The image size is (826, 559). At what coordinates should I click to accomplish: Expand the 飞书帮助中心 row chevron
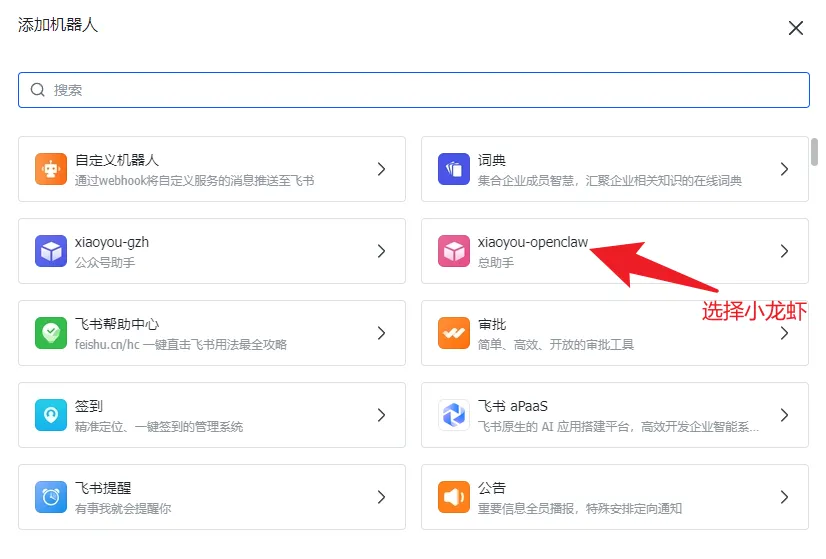coord(381,333)
